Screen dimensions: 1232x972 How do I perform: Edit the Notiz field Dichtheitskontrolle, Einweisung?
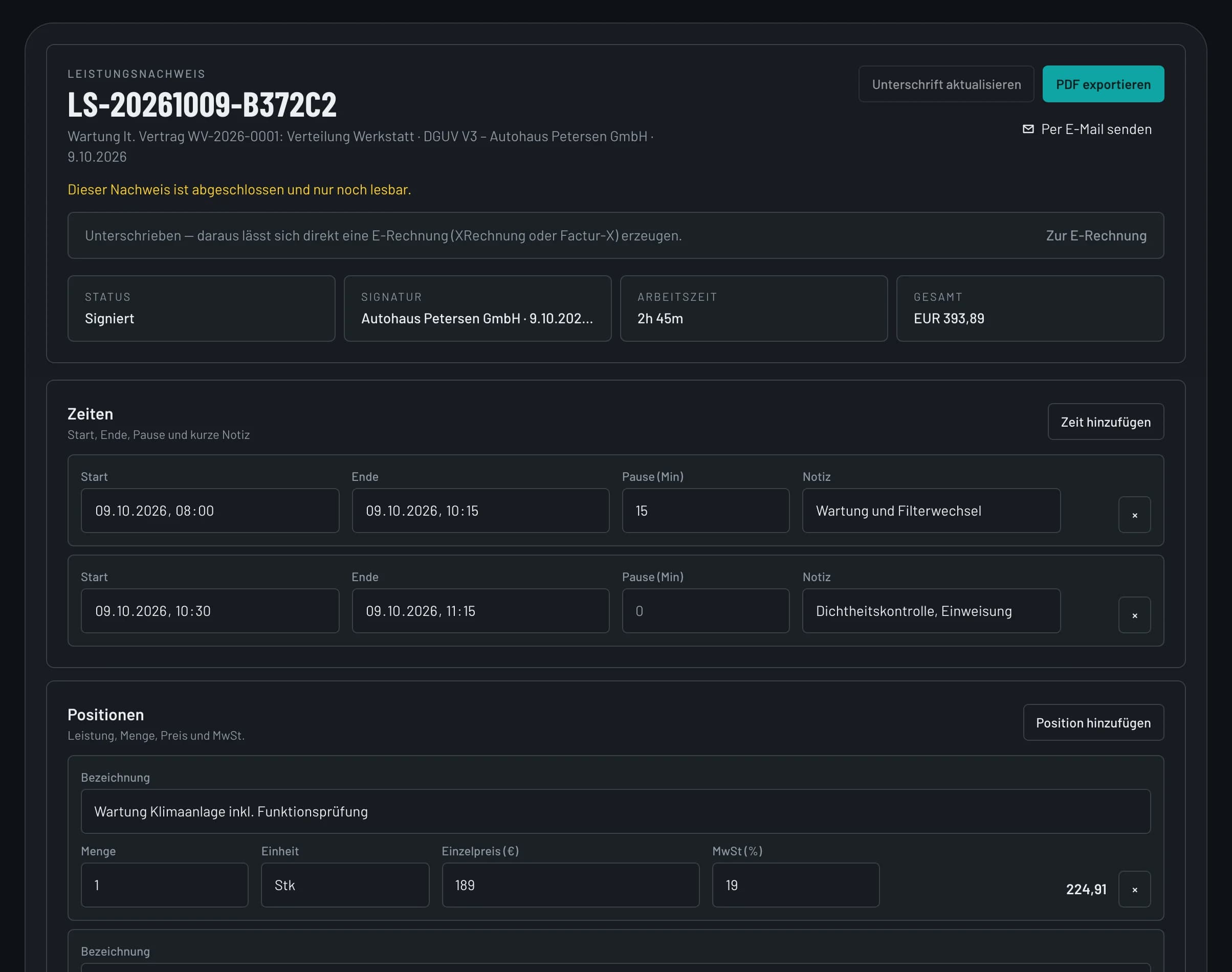931,611
